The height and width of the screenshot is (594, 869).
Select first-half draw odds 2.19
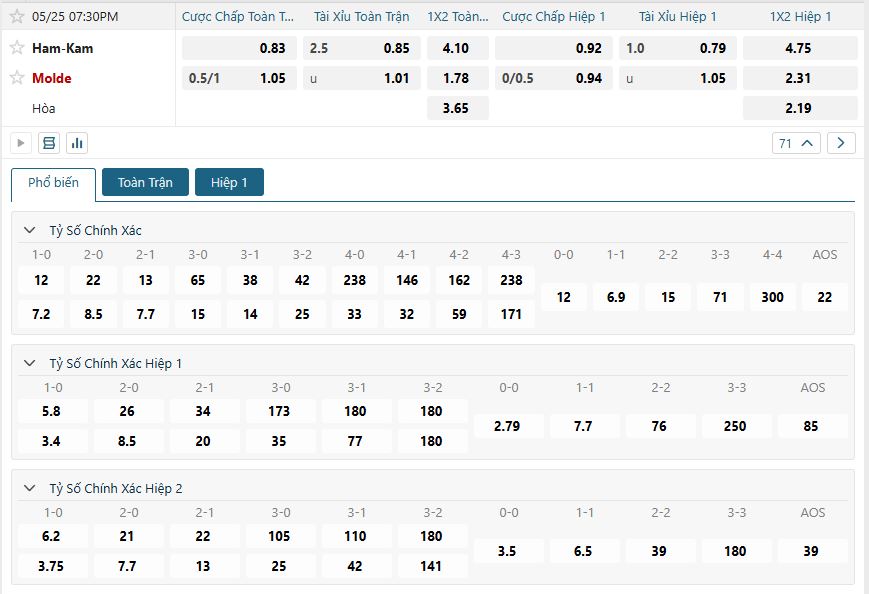pos(800,108)
